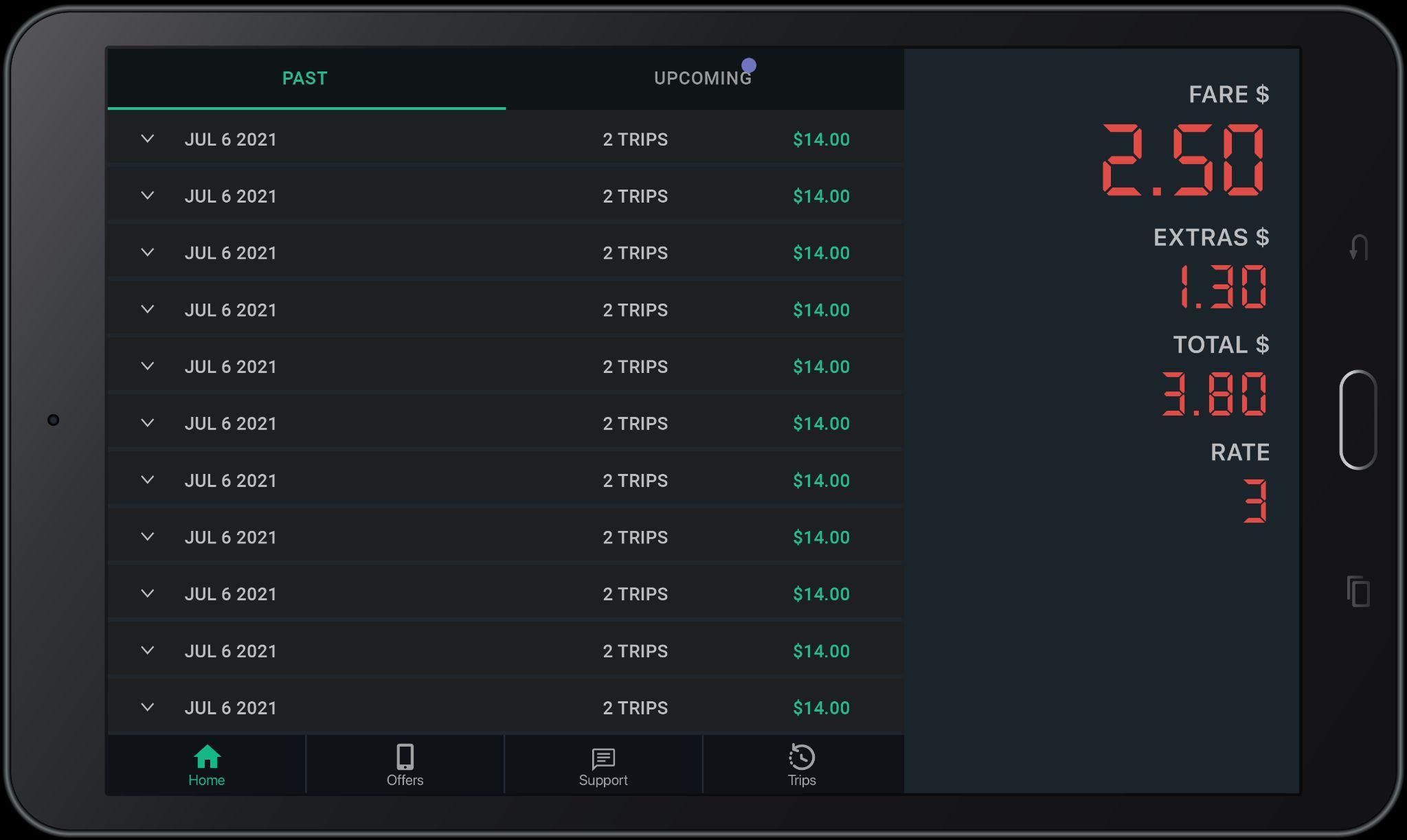
Task: Switch to the UPCOMING tab
Action: (x=702, y=78)
